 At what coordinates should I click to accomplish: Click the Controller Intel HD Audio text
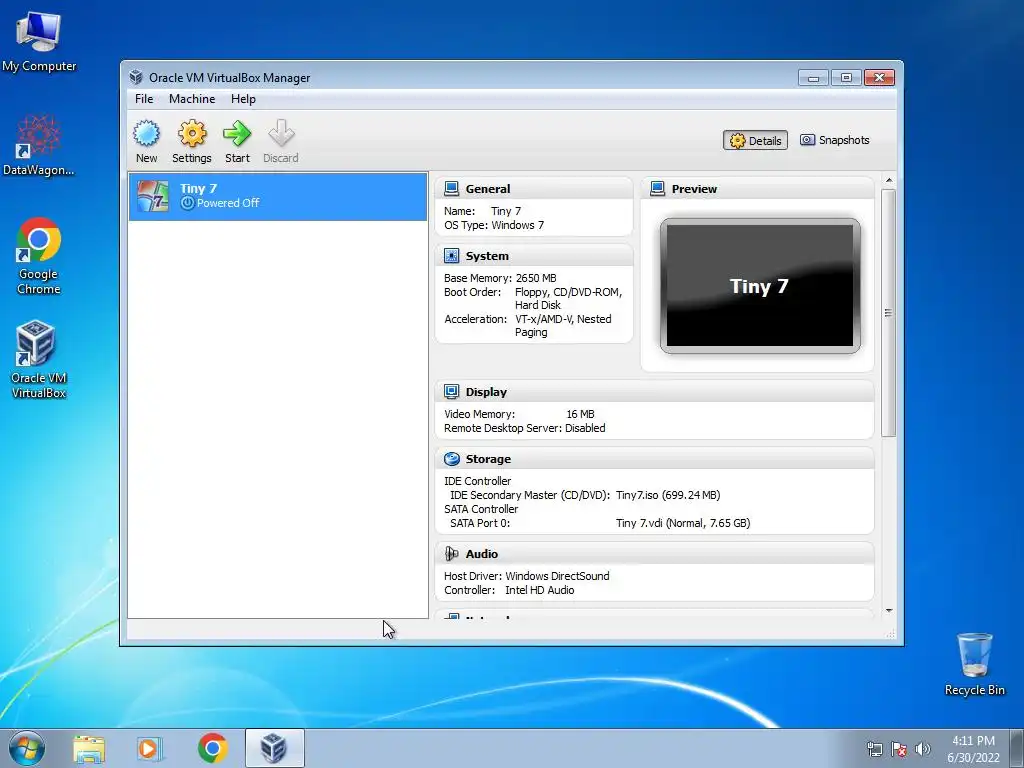(x=509, y=590)
